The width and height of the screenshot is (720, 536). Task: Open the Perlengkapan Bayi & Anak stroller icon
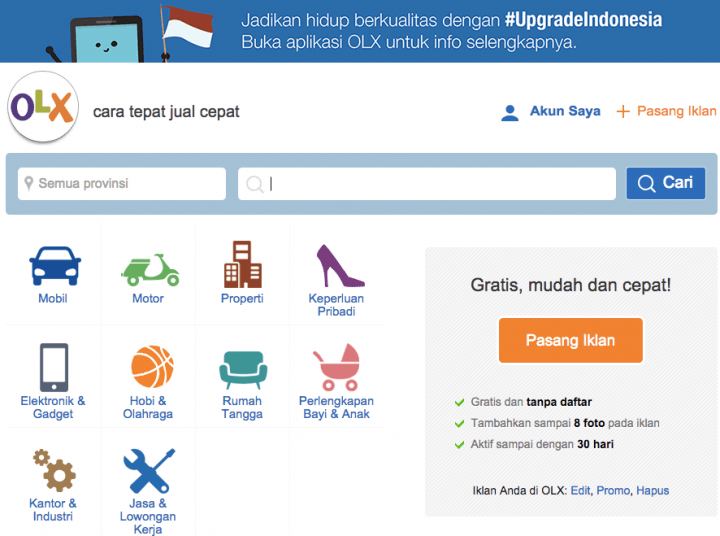pyautogui.click(x=337, y=367)
